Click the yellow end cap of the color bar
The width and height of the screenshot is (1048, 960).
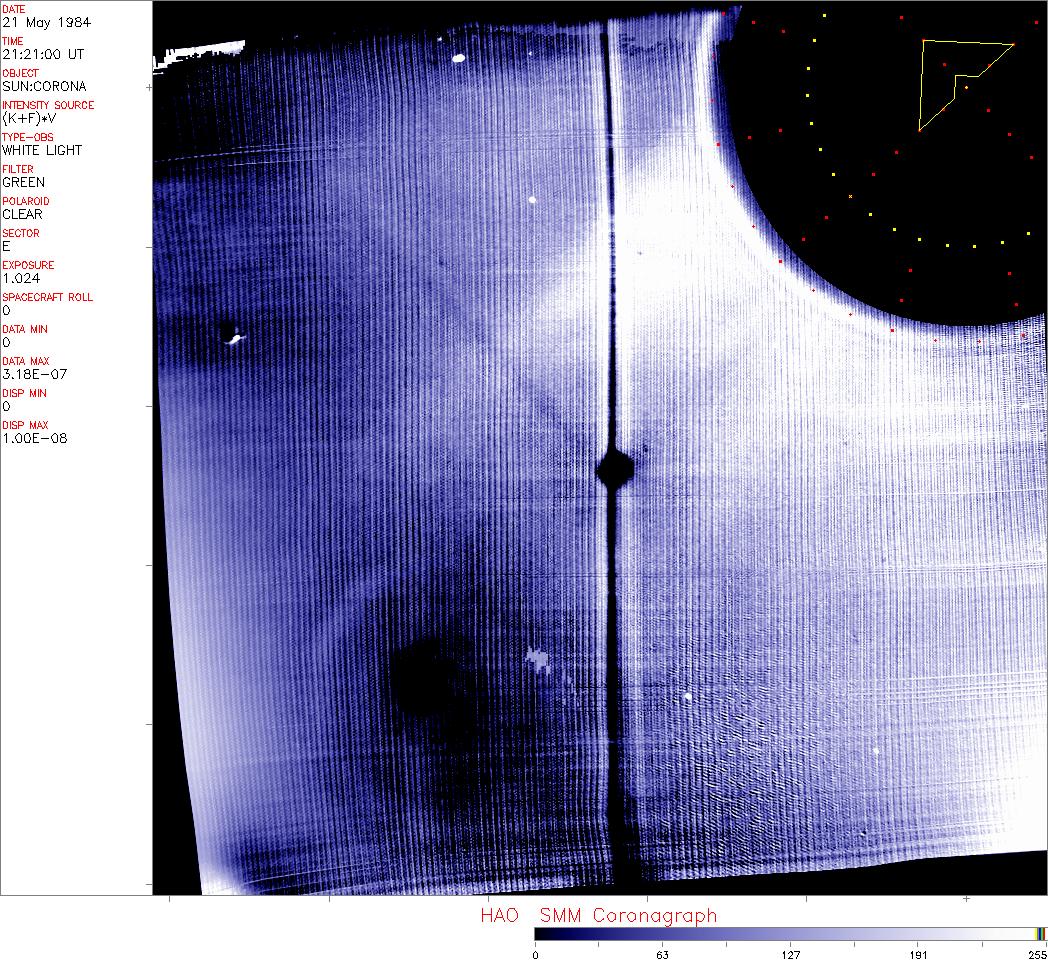pos(1040,933)
